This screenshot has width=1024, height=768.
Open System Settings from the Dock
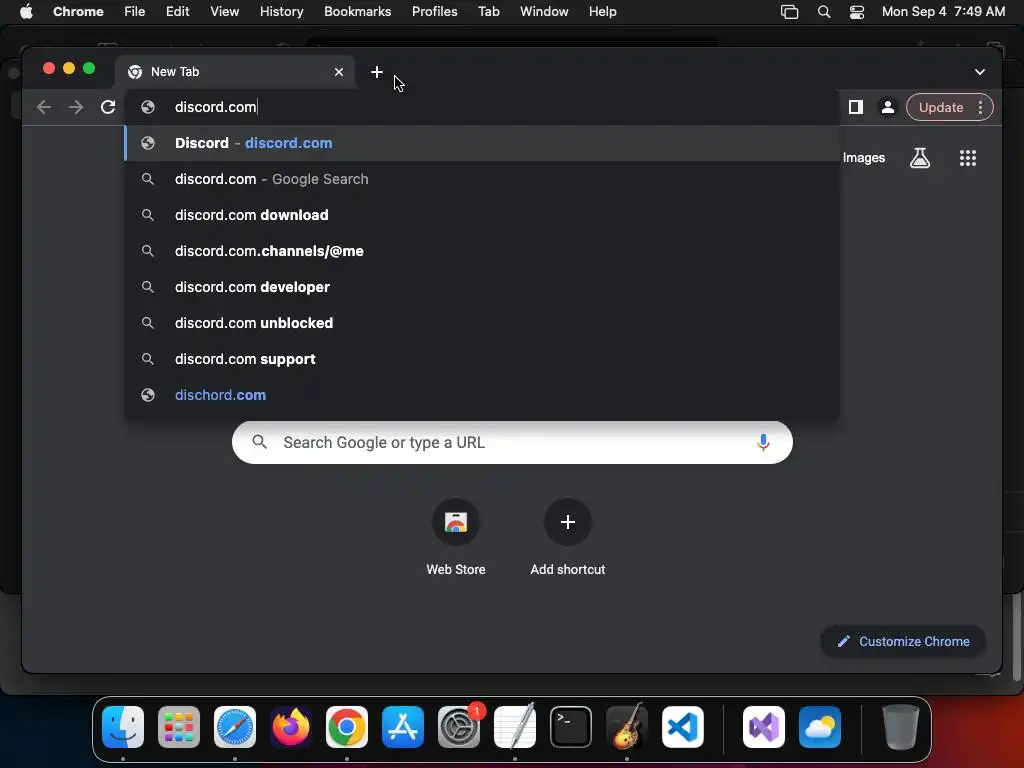[458, 727]
